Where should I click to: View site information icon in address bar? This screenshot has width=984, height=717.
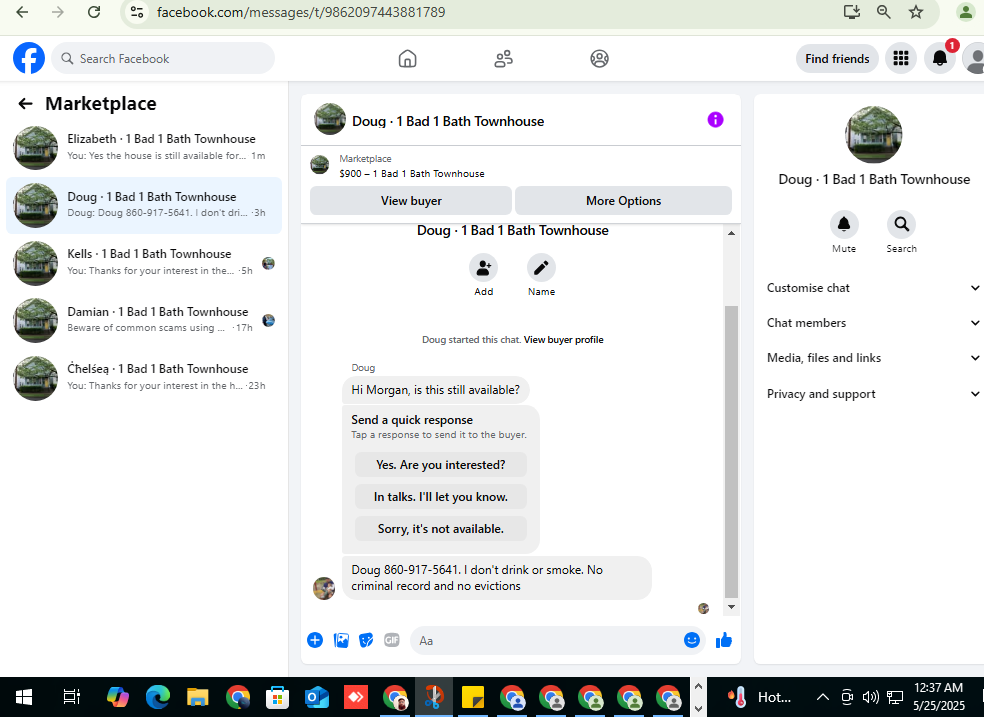136,12
